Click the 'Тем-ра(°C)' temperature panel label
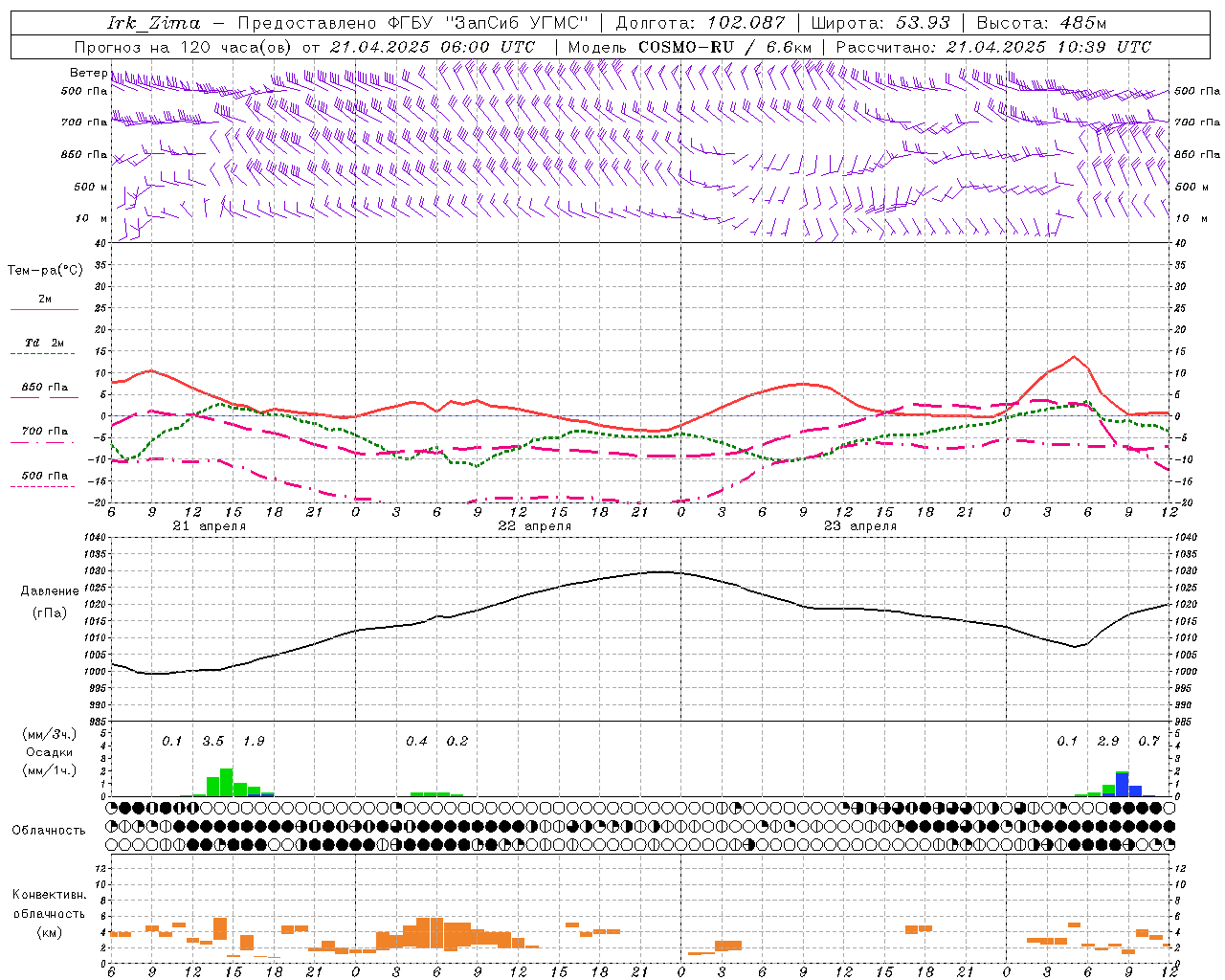The width and height of the screenshot is (1225, 980). pyautogui.click(x=45, y=271)
